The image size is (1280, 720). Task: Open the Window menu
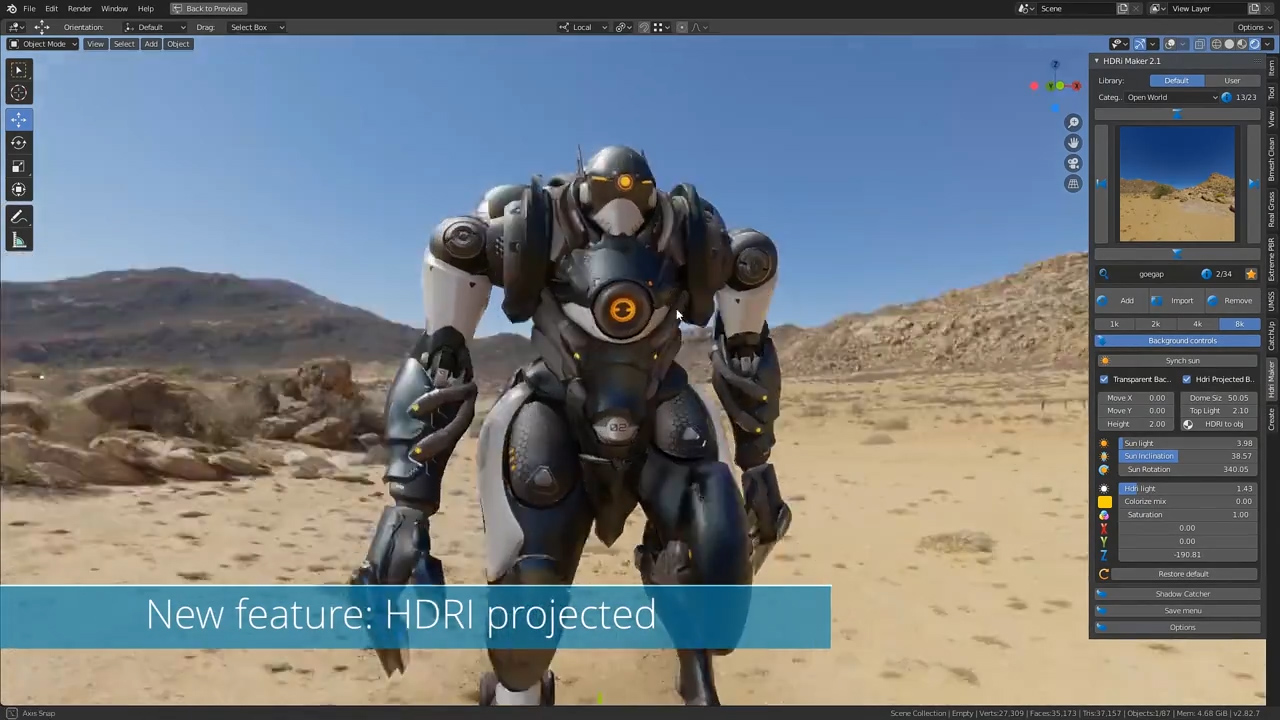(114, 8)
